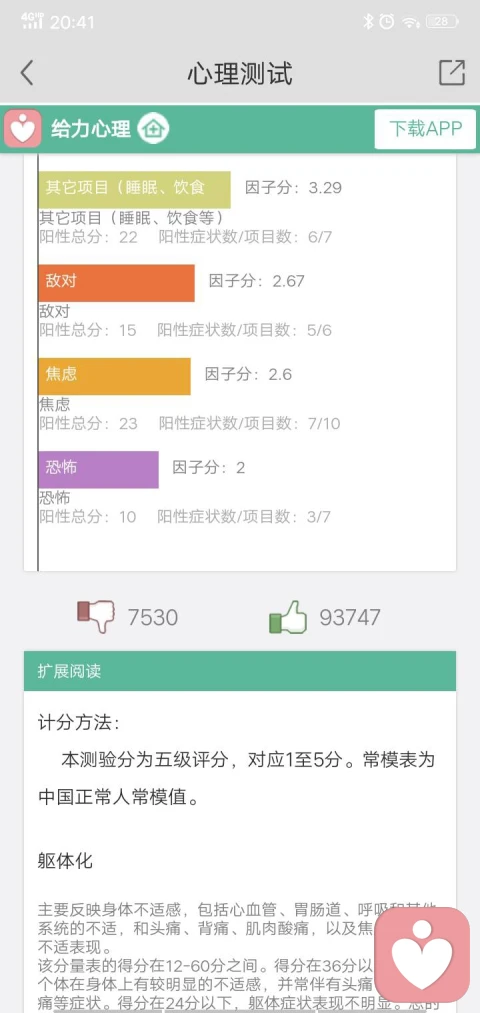Tap the floating pink heart app icon
Image resolution: width=480 pixels, height=1013 pixels.
click(x=422, y=955)
